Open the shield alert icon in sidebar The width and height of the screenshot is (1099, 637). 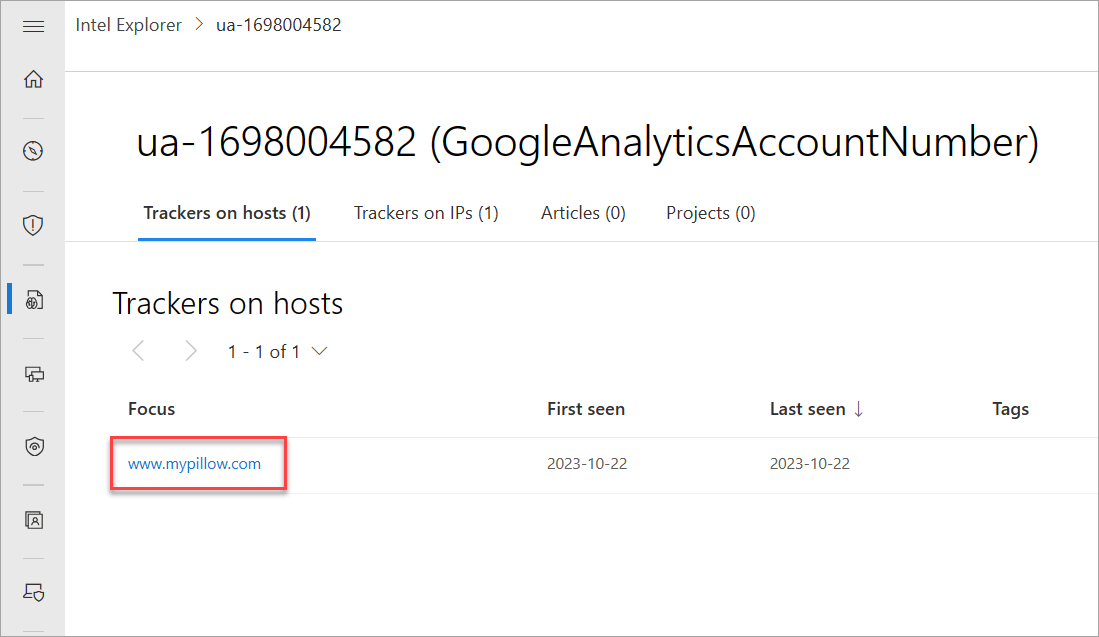point(33,225)
